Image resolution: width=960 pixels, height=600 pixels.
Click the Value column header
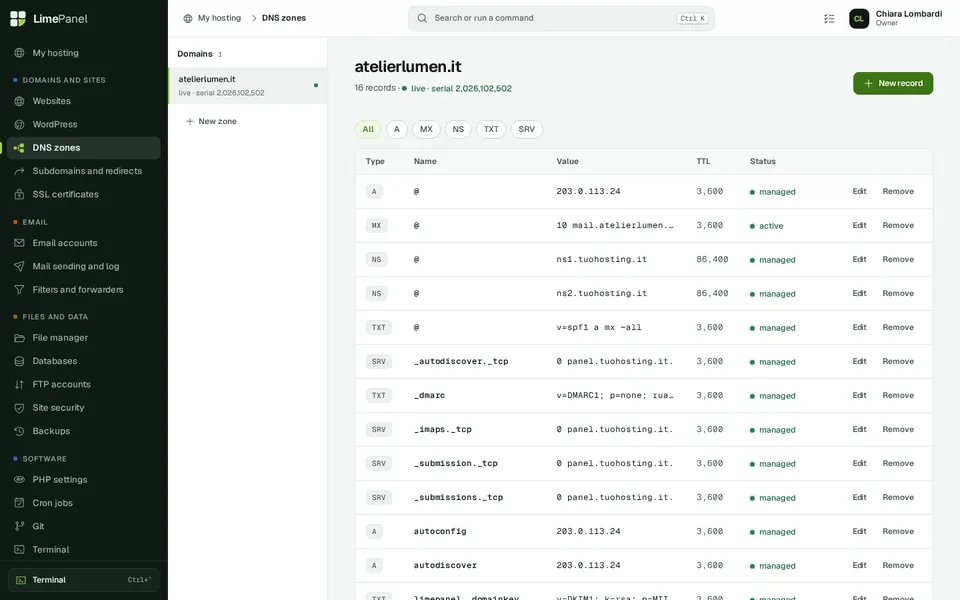click(x=567, y=162)
